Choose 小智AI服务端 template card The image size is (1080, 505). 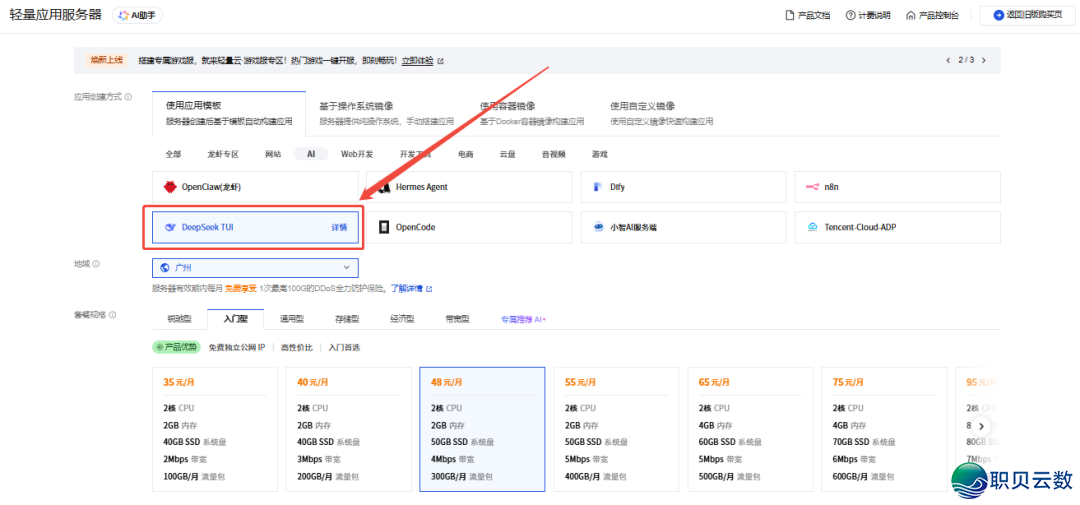pos(683,227)
